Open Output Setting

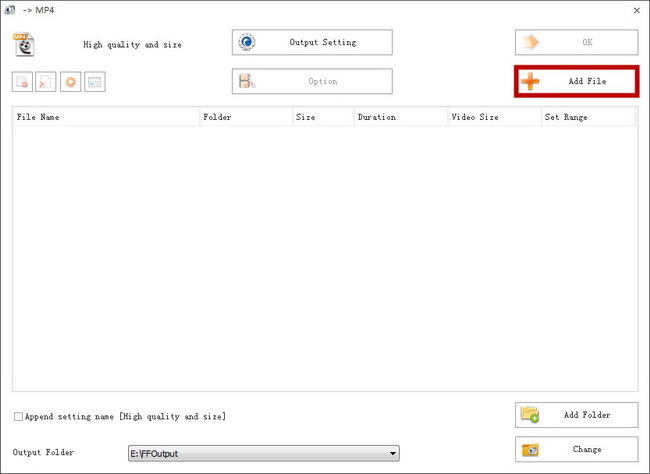coord(312,42)
